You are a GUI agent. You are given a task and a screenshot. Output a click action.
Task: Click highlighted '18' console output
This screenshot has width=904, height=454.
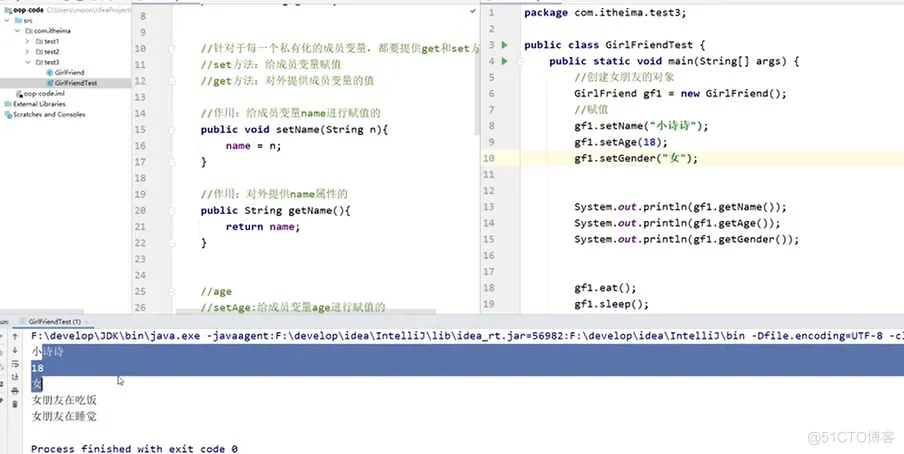tap(37, 368)
